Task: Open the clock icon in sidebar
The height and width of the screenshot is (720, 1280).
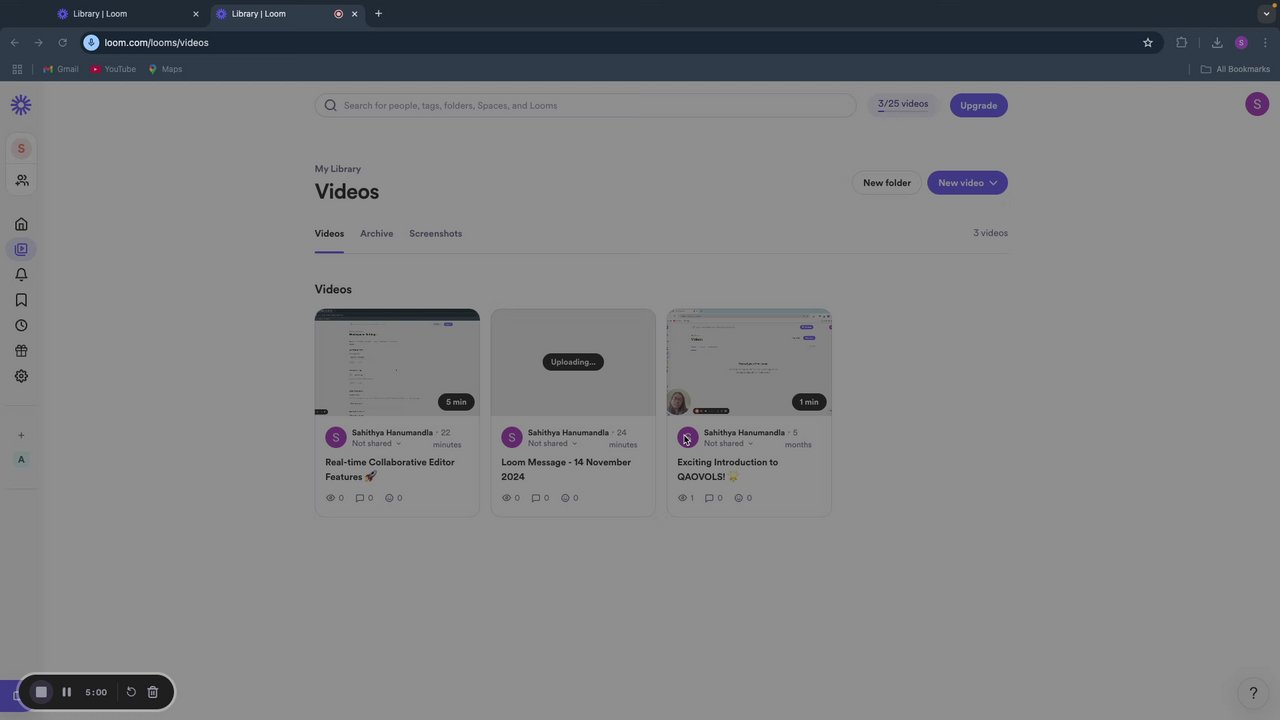Action: pyautogui.click(x=21, y=325)
